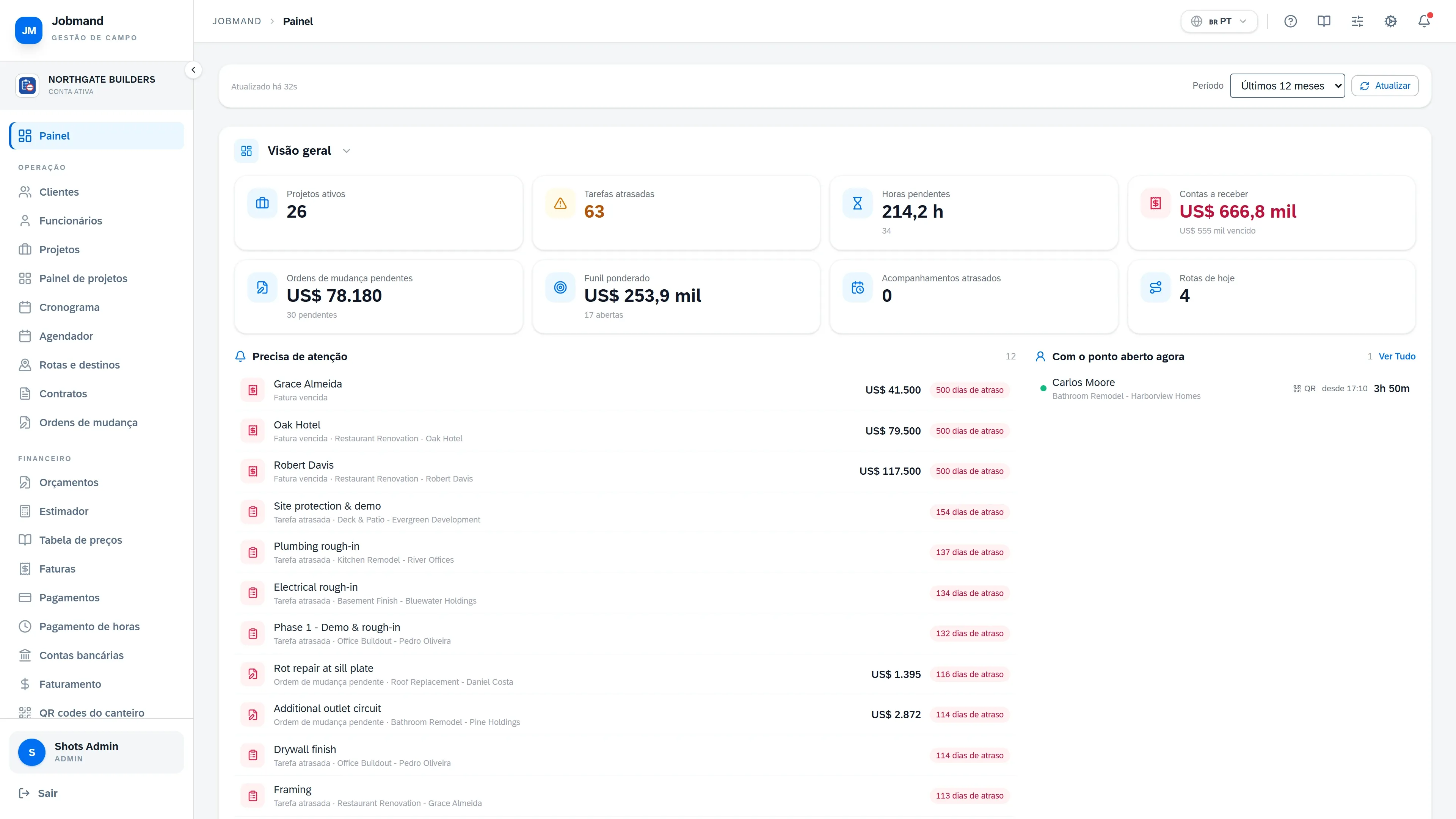This screenshot has width=1456, height=819.
Task: Open Contratos in the sidebar
Action: (x=97, y=394)
